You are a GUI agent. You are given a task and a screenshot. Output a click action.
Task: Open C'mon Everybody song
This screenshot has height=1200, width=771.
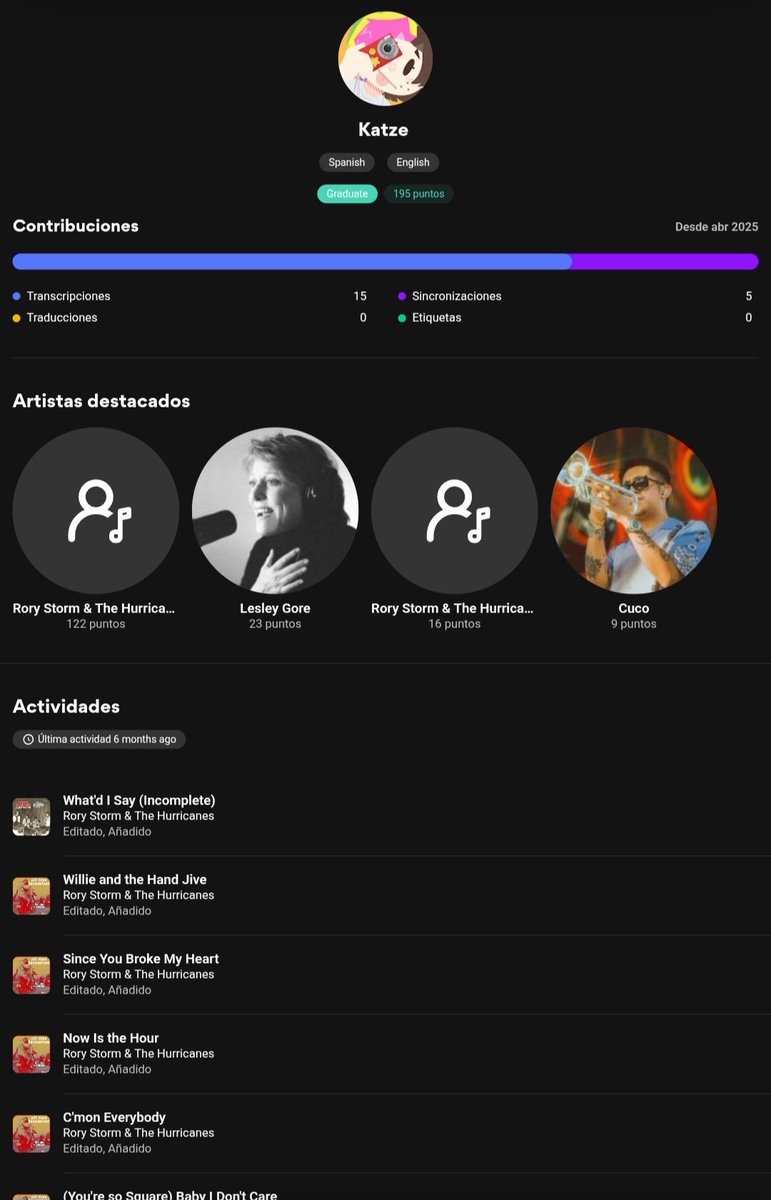tap(114, 1117)
